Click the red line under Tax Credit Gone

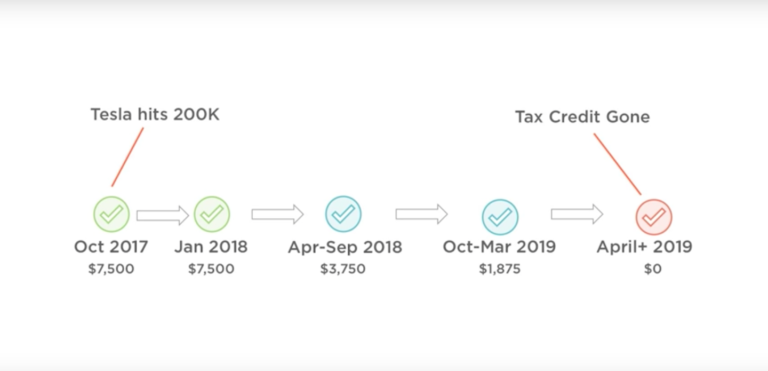point(618,164)
